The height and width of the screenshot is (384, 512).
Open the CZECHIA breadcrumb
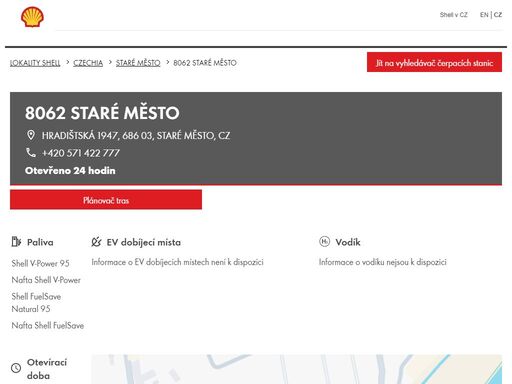[x=88, y=63]
